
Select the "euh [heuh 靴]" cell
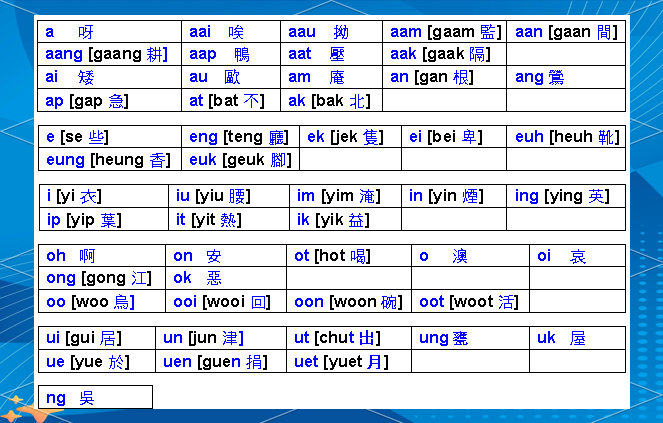tap(567, 137)
